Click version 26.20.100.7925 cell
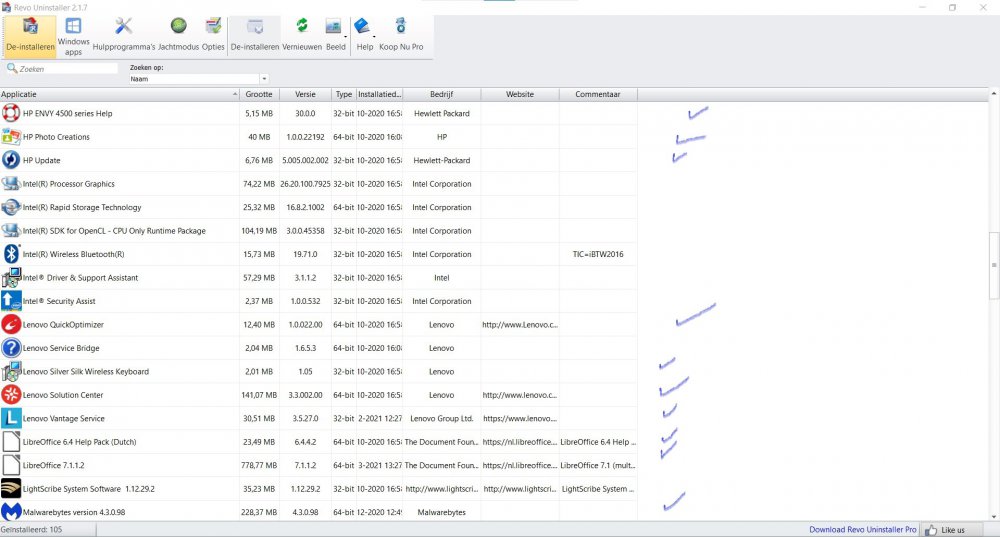Screen dimensions: 1000x537 (x=305, y=184)
